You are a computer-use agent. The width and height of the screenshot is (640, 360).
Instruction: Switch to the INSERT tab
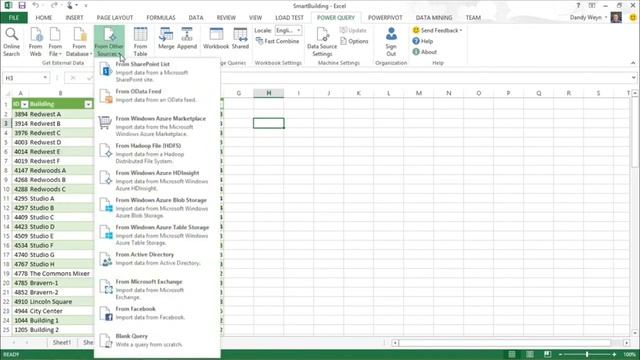74,18
